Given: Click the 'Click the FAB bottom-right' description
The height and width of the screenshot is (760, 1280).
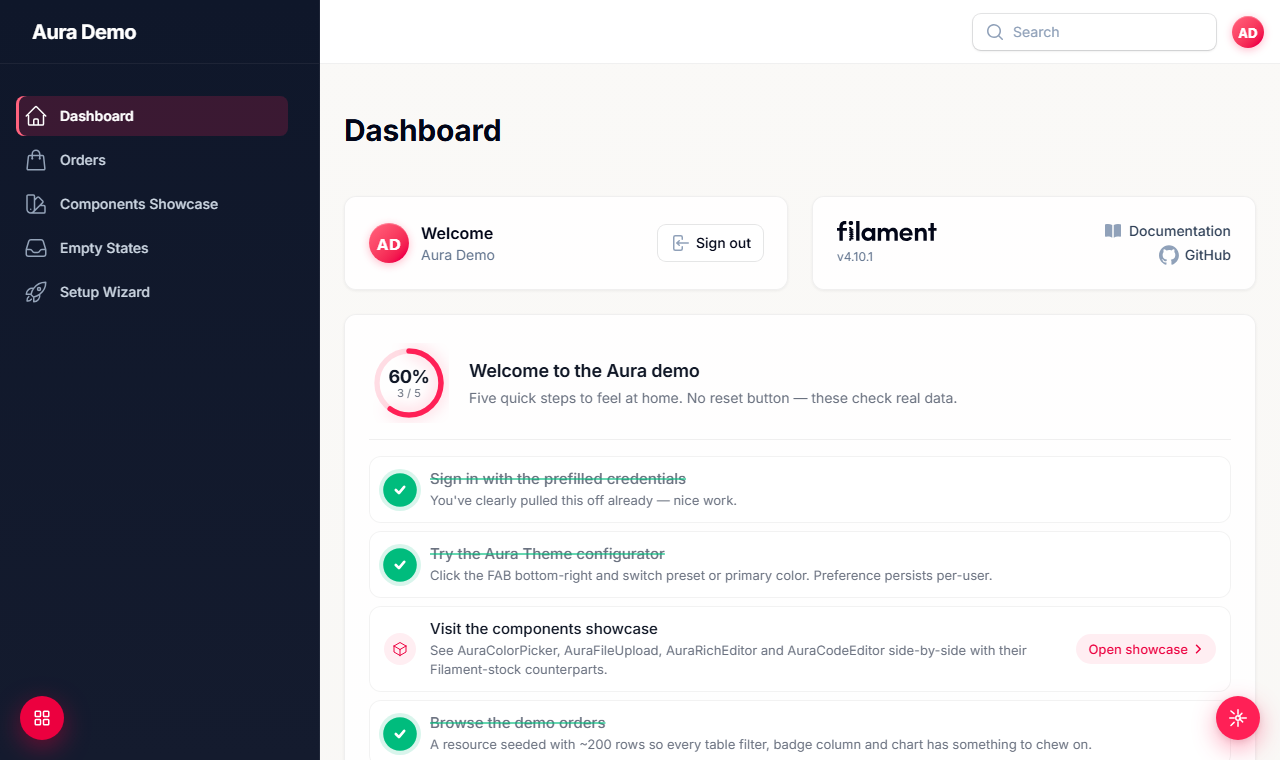Looking at the screenshot, I should click(x=711, y=575).
